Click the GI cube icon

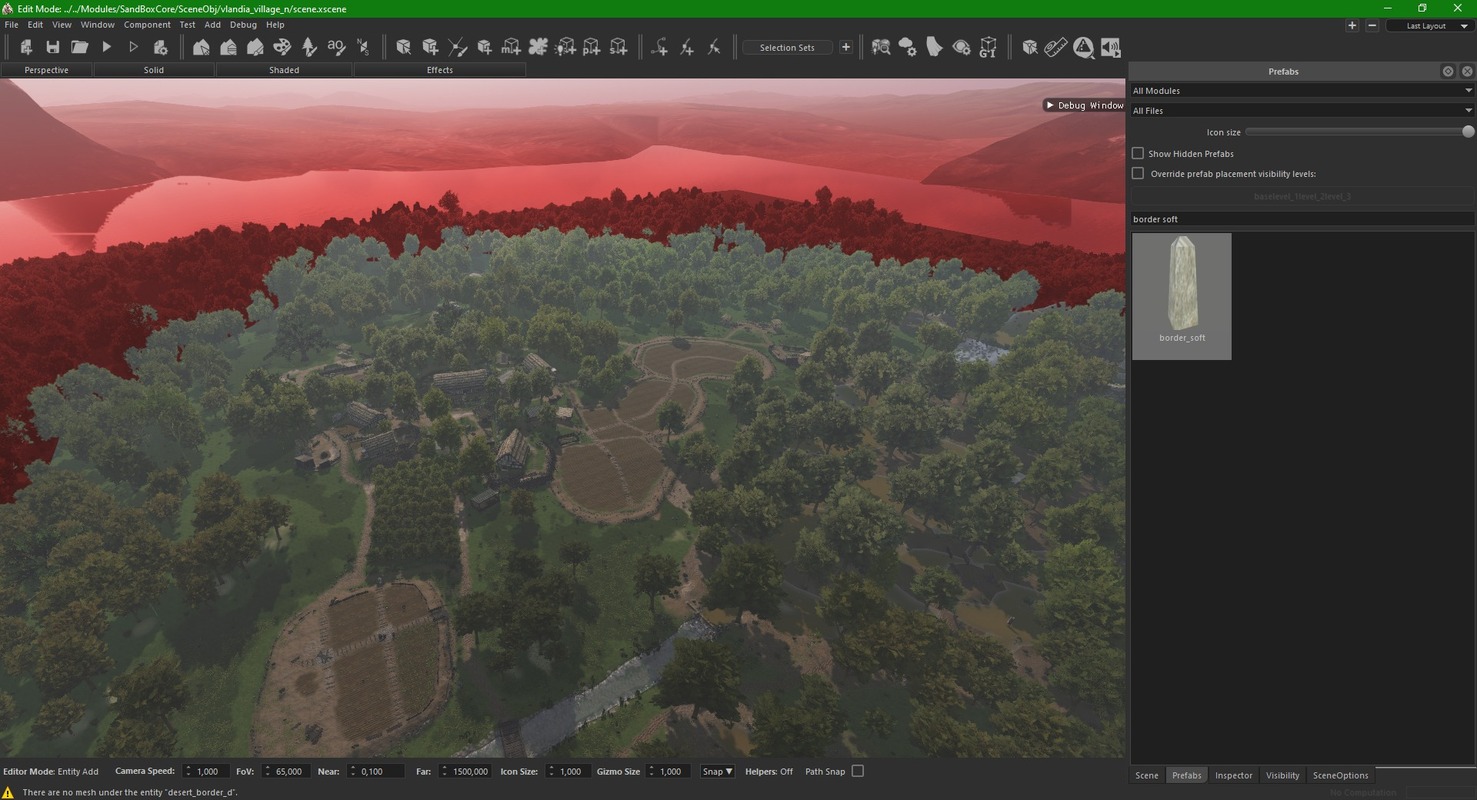coord(988,47)
